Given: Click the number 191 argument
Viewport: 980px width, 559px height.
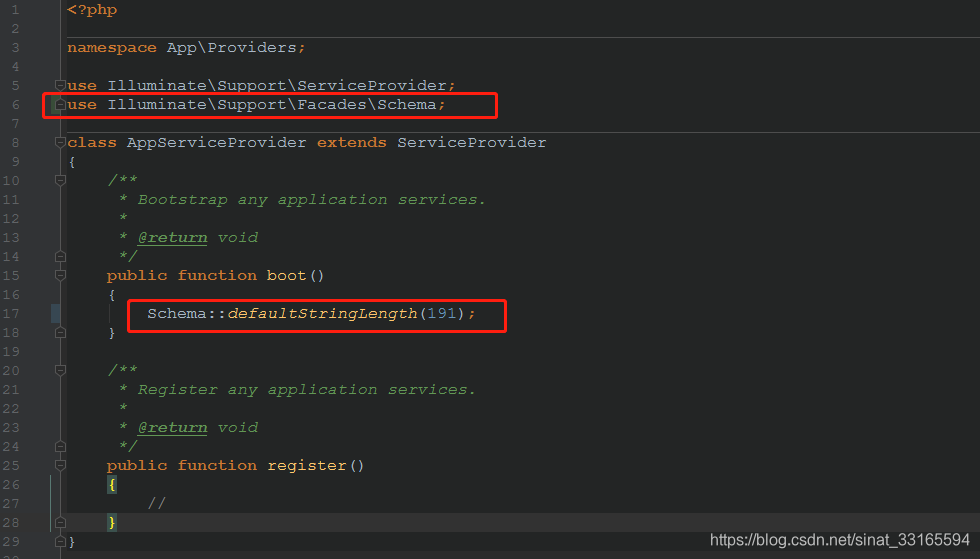Looking at the screenshot, I should pos(442,313).
